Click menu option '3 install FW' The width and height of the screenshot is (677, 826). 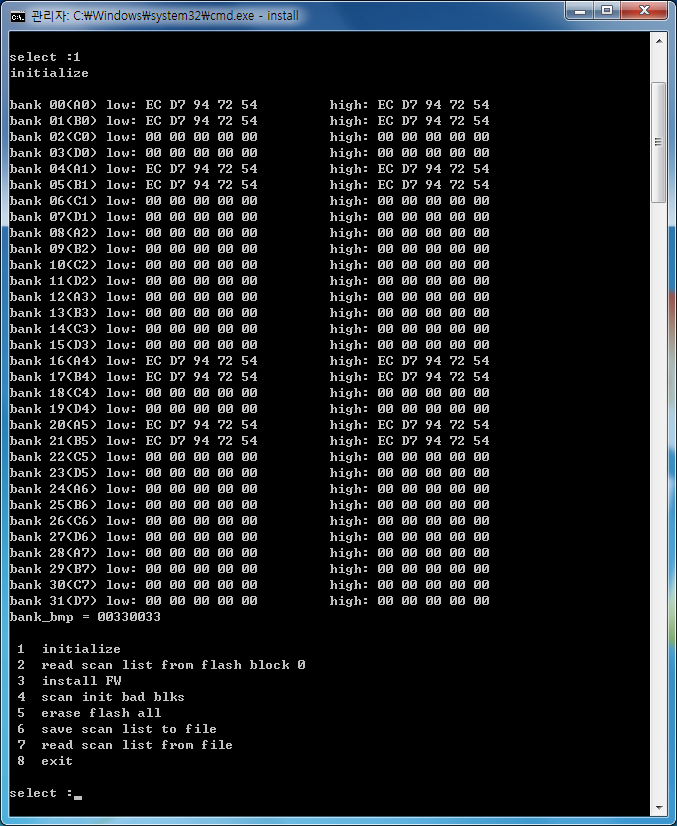(69, 681)
